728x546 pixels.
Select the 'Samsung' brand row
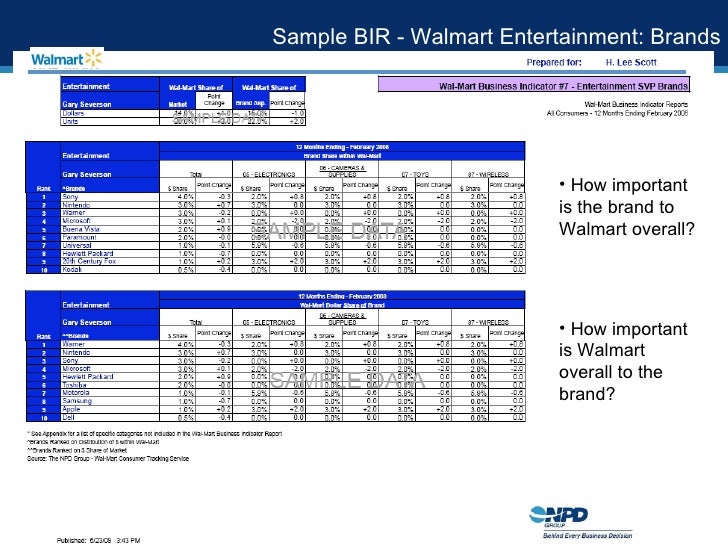tap(276, 401)
